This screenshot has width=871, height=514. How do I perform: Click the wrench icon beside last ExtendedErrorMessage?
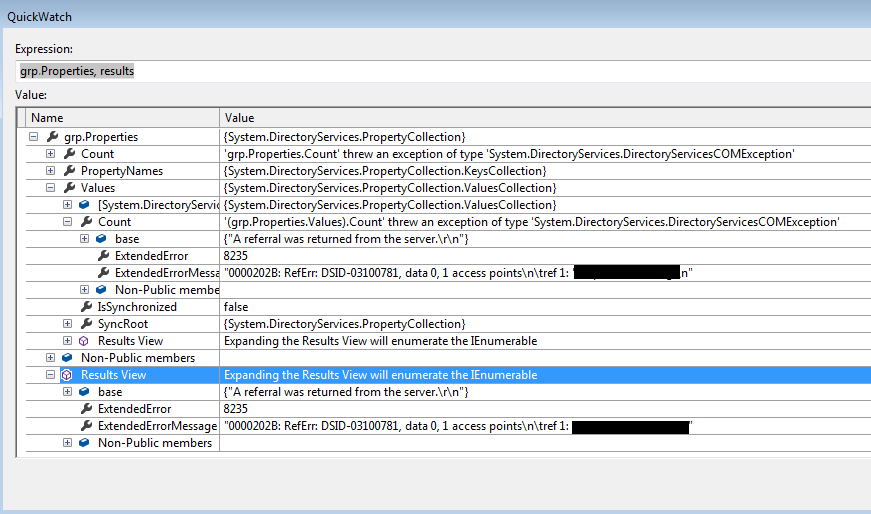tap(86, 426)
